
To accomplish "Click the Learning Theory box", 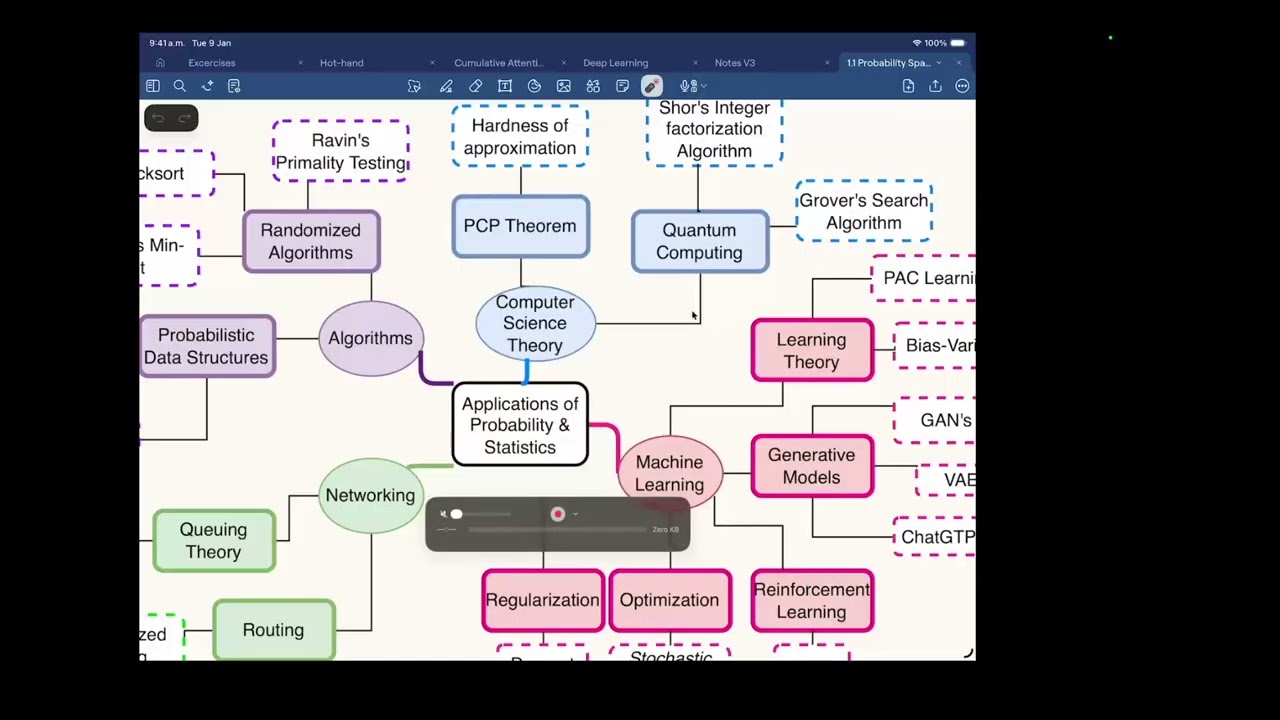I will (x=812, y=351).
